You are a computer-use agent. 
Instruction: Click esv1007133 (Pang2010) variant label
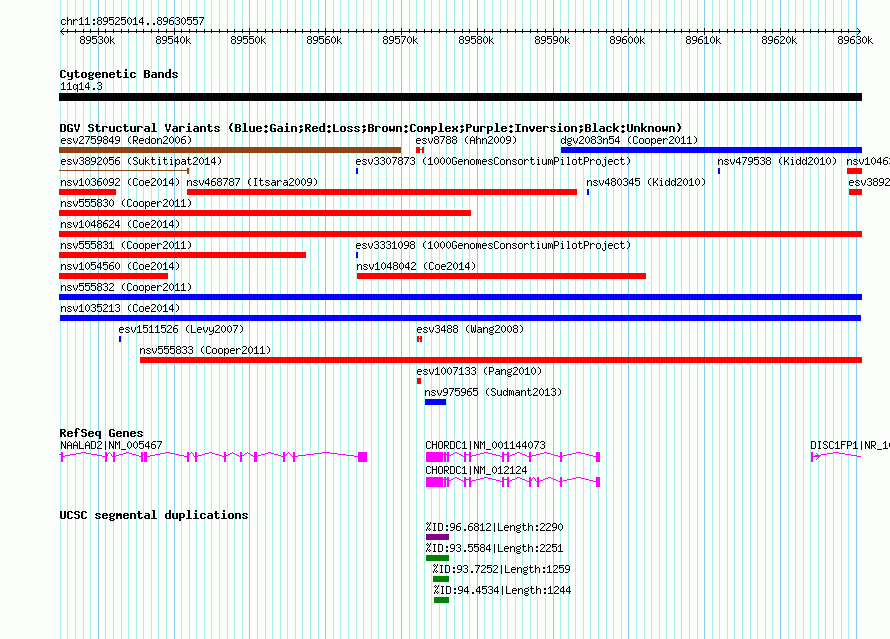point(479,371)
